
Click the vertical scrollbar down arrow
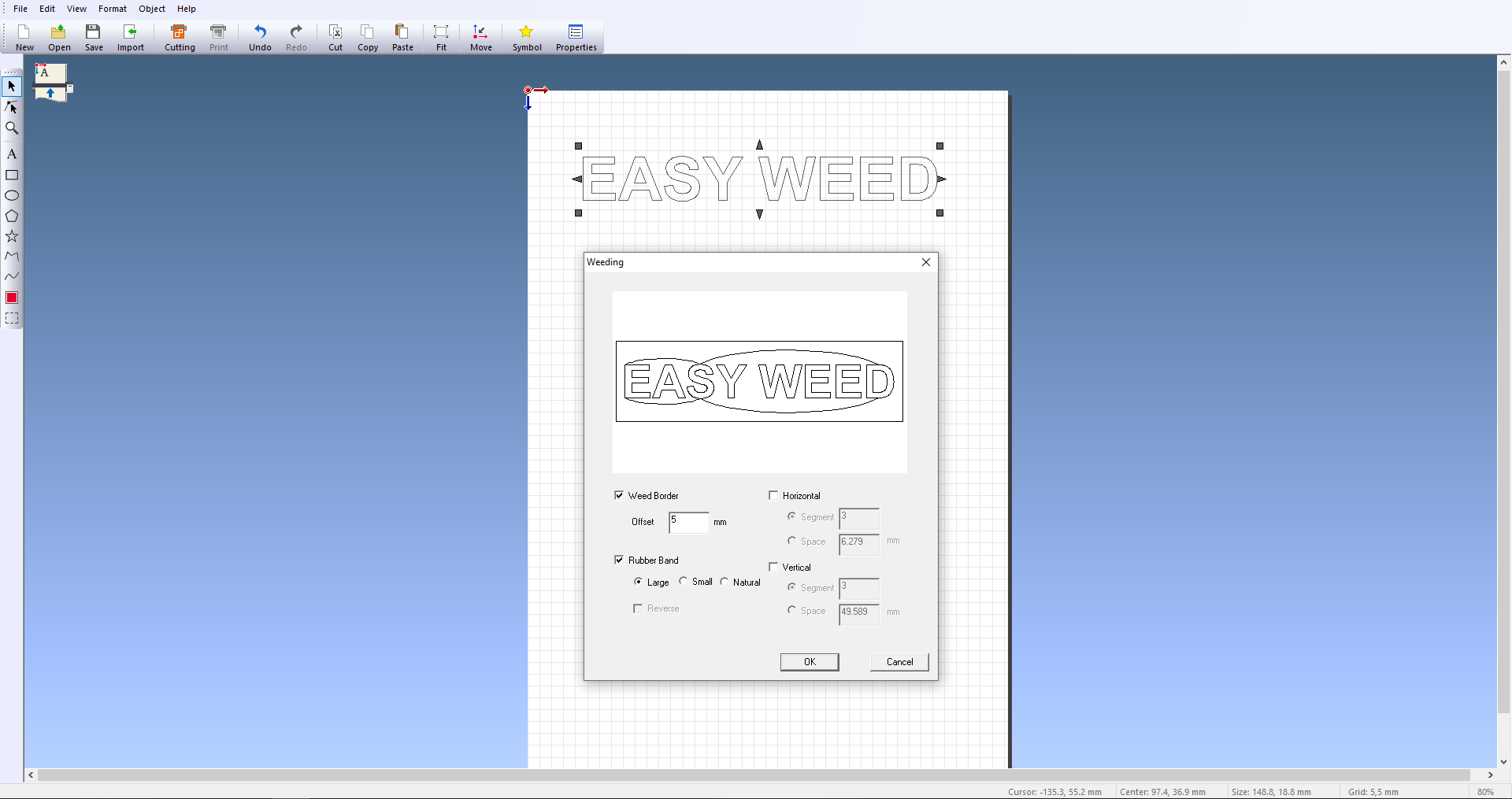pos(1504,761)
